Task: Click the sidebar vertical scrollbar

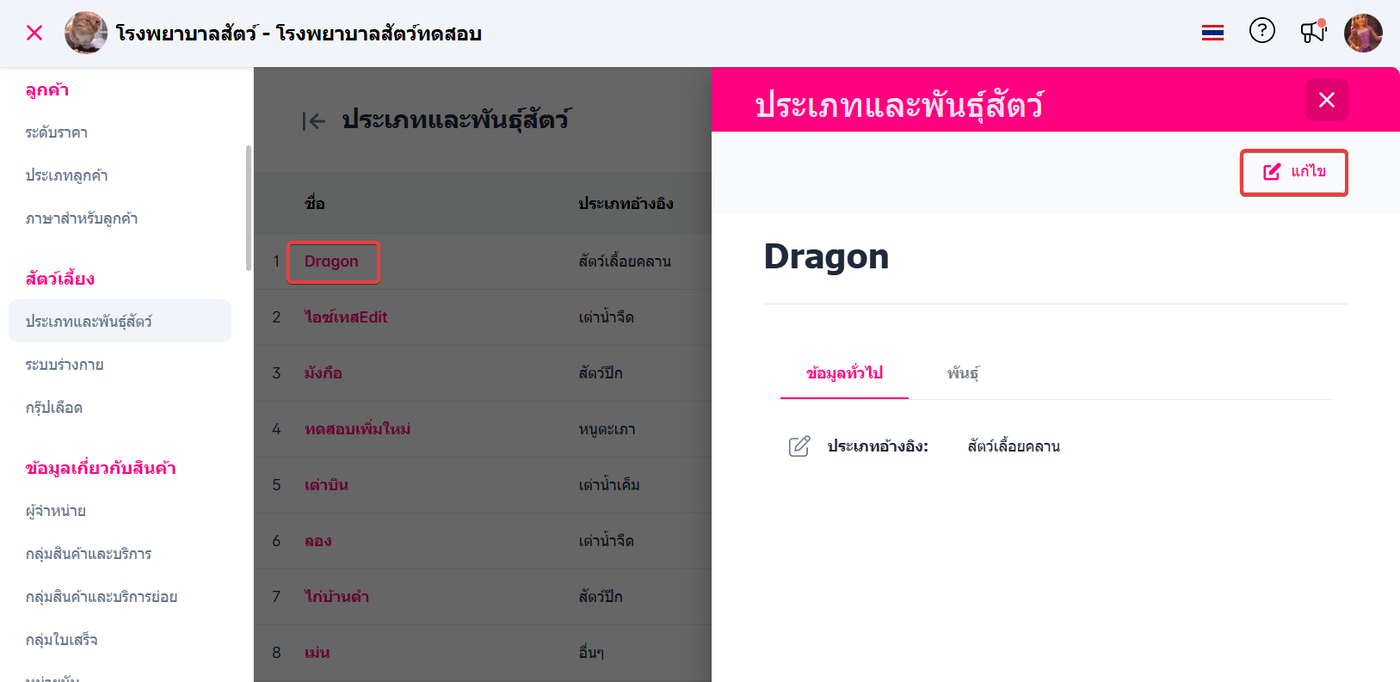Action: click(249, 207)
